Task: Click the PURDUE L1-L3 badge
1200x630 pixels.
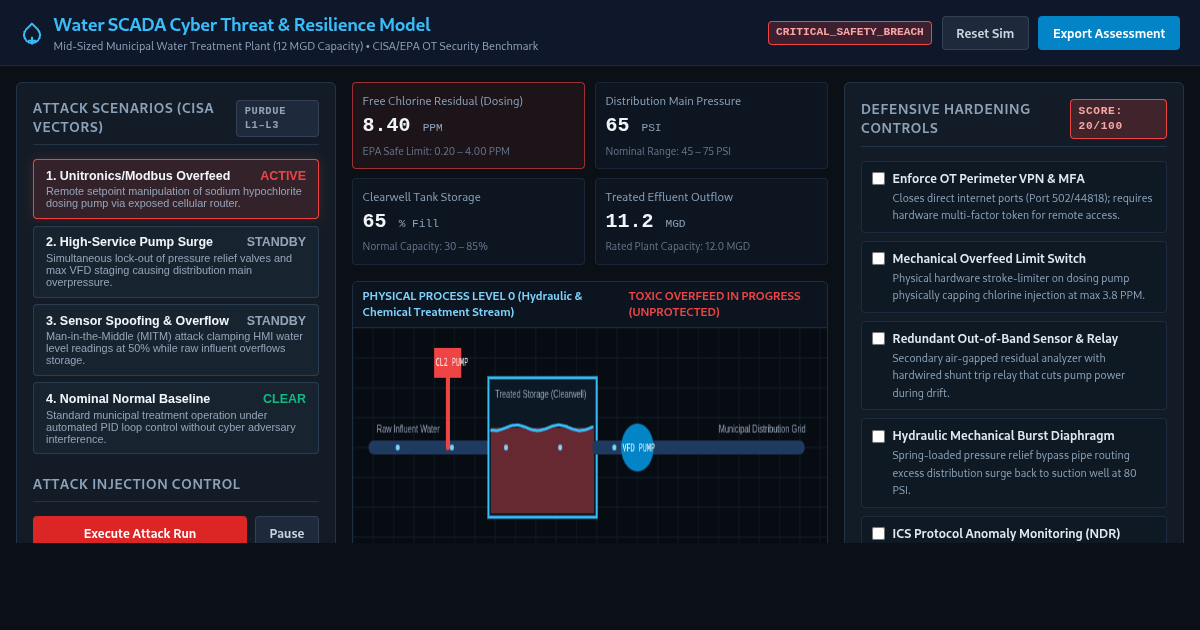Action: (277, 118)
